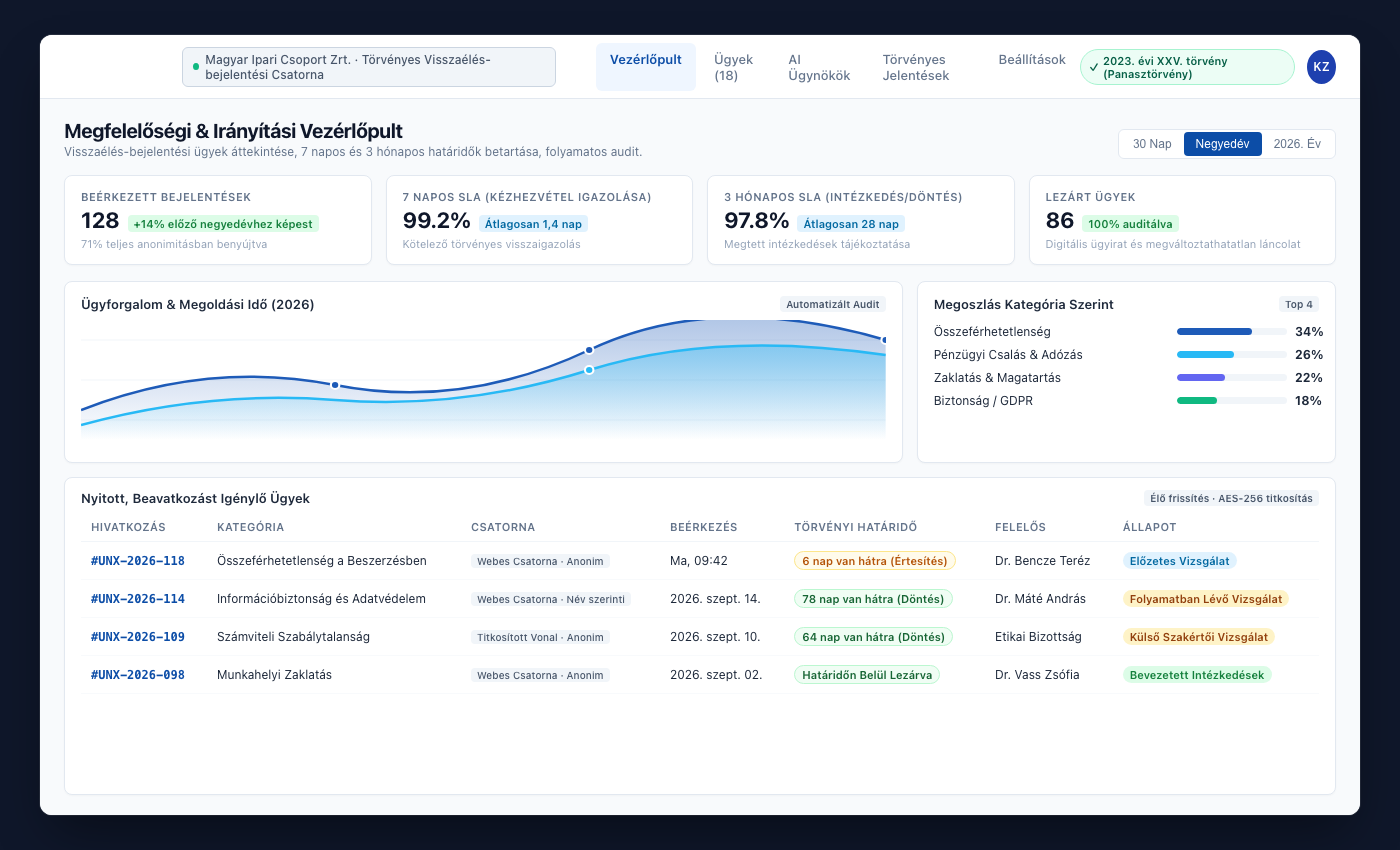Open case #UNX-2026-109
The width and height of the screenshot is (1400, 850).
point(138,637)
